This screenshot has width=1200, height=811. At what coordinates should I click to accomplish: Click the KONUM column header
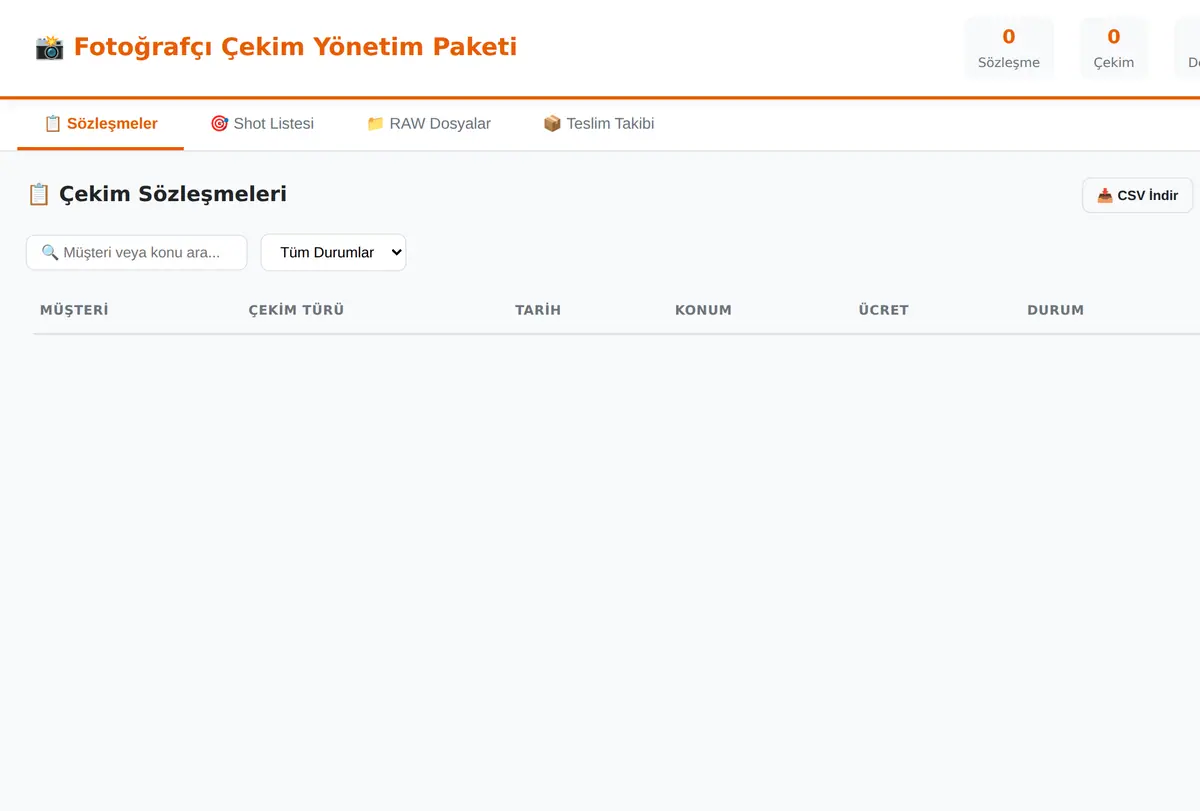coord(703,310)
